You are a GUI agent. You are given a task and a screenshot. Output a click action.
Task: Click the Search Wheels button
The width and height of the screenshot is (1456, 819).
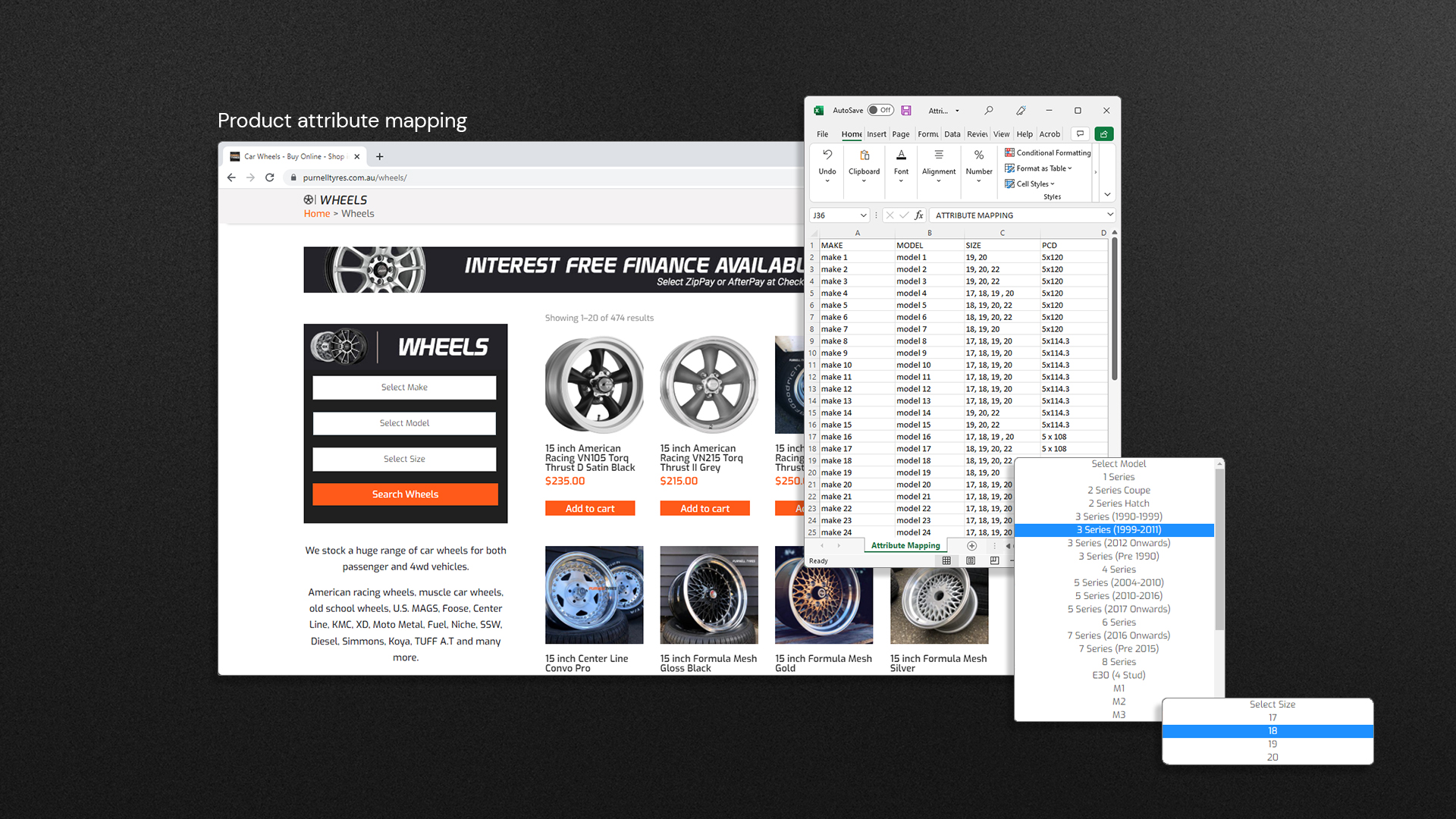[x=405, y=494]
